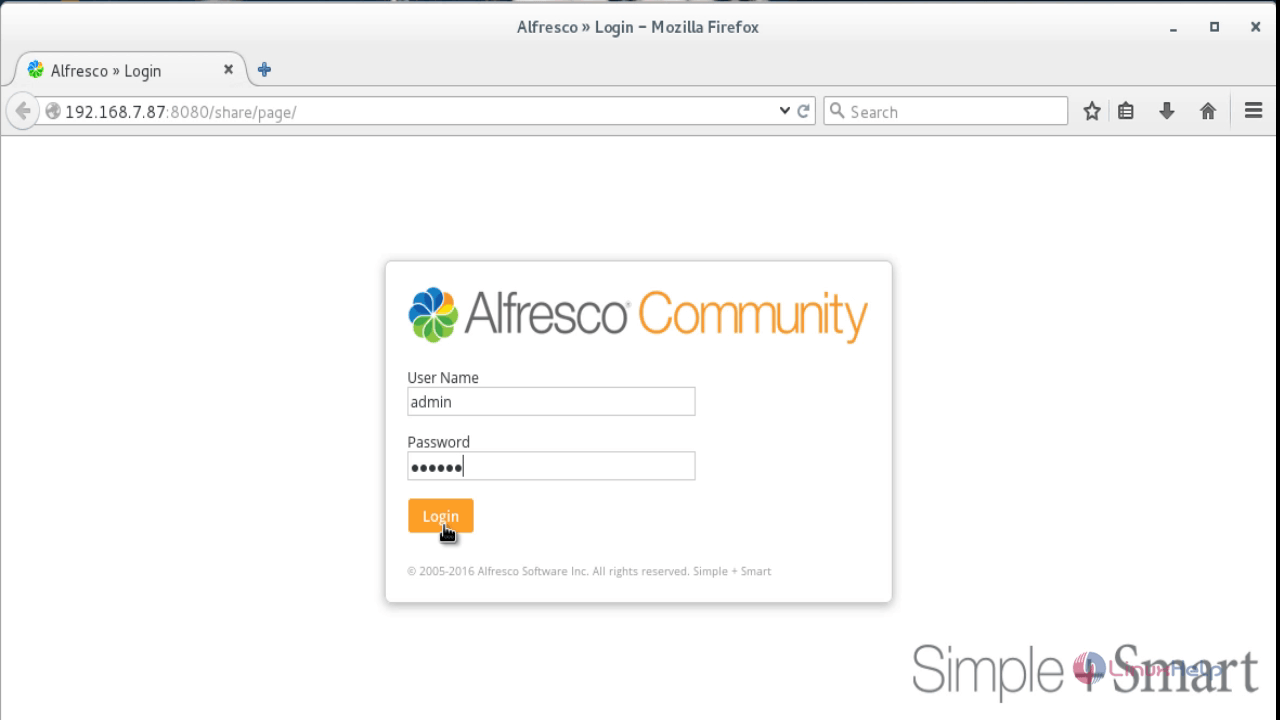1280x720 pixels.
Task: Open a new tab with plus icon
Action: [264, 69]
